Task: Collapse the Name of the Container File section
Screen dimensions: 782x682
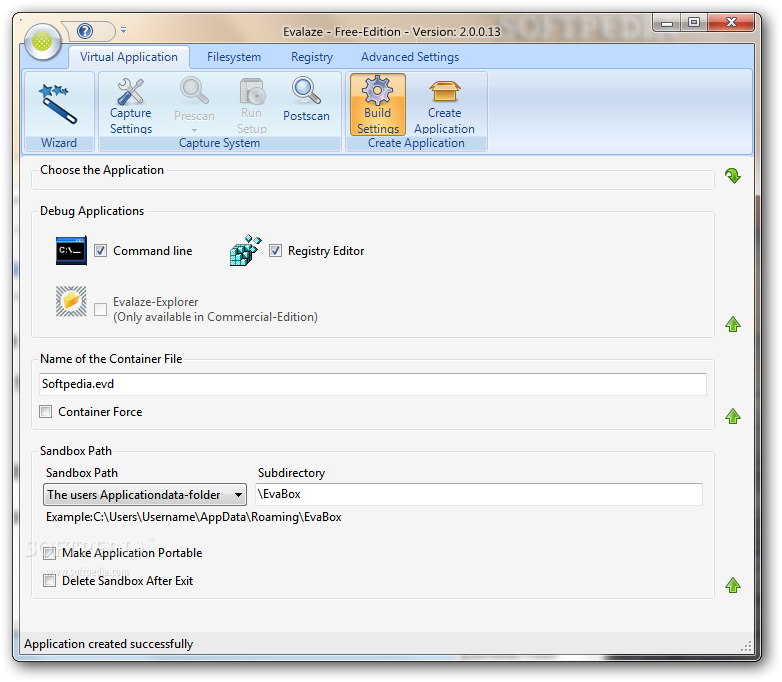Action: tap(733, 416)
